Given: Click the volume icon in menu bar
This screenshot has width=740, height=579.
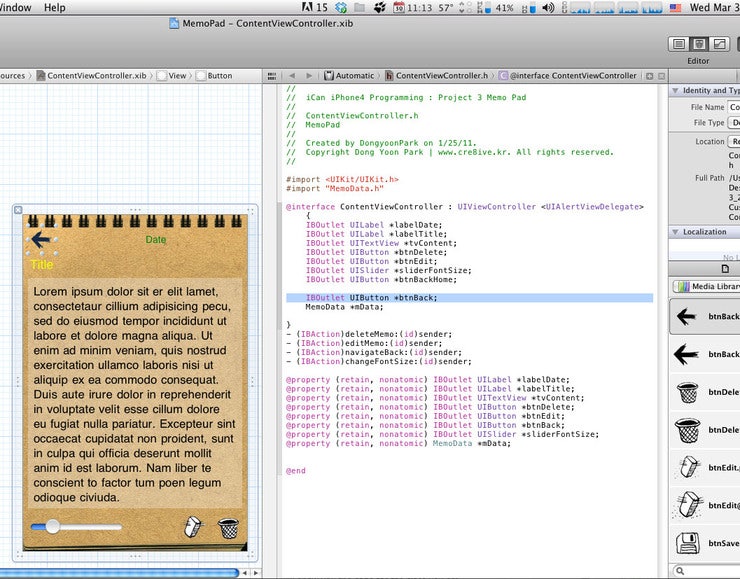Looking at the screenshot, I should click(547, 8).
